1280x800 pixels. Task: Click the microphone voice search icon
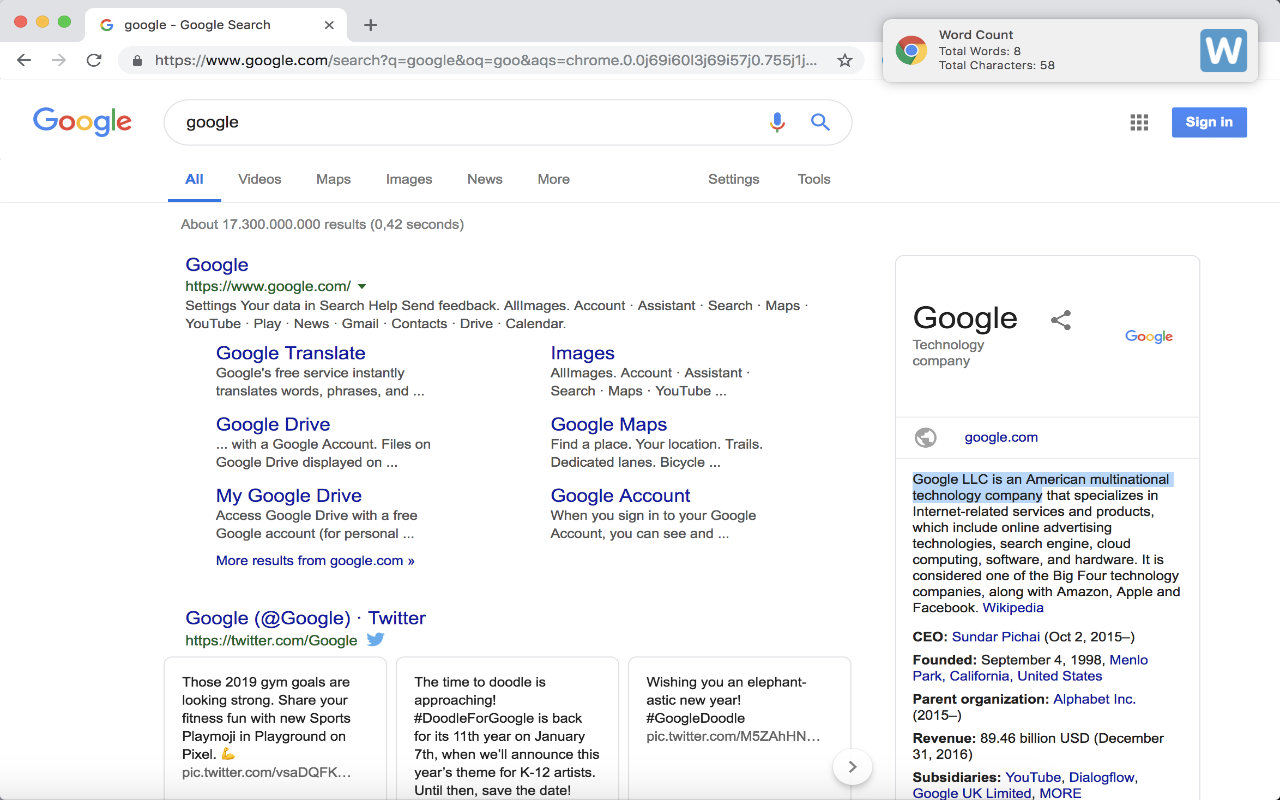[x=777, y=122]
